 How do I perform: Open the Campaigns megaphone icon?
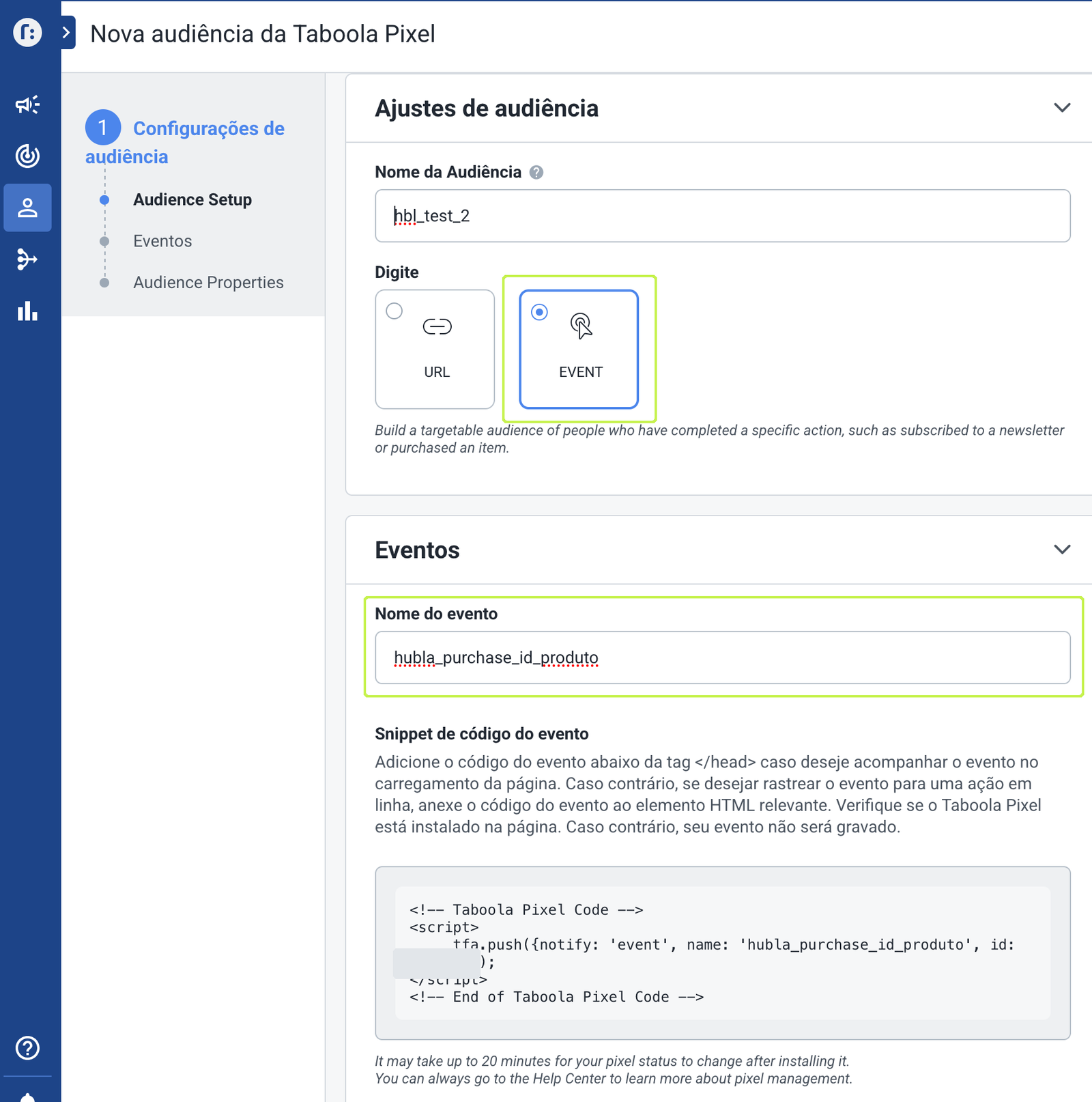click(x=27, y=104)
